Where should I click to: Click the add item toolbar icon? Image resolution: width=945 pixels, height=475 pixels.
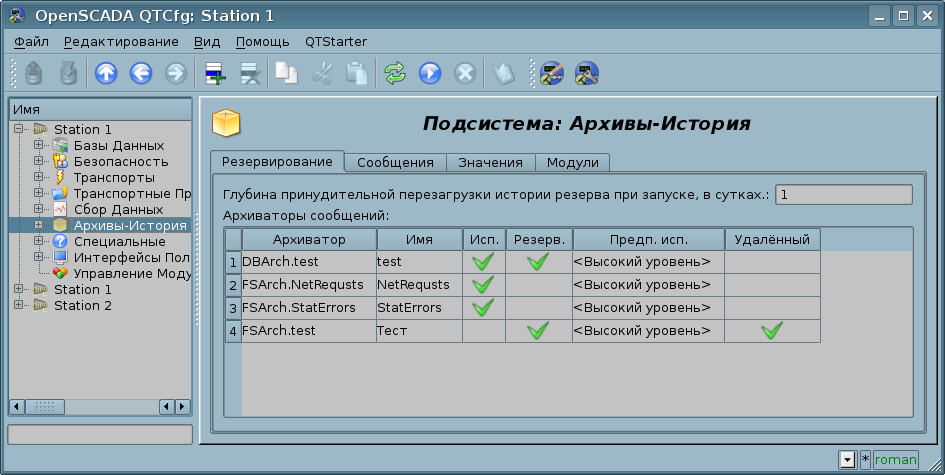tap(215, 73)
